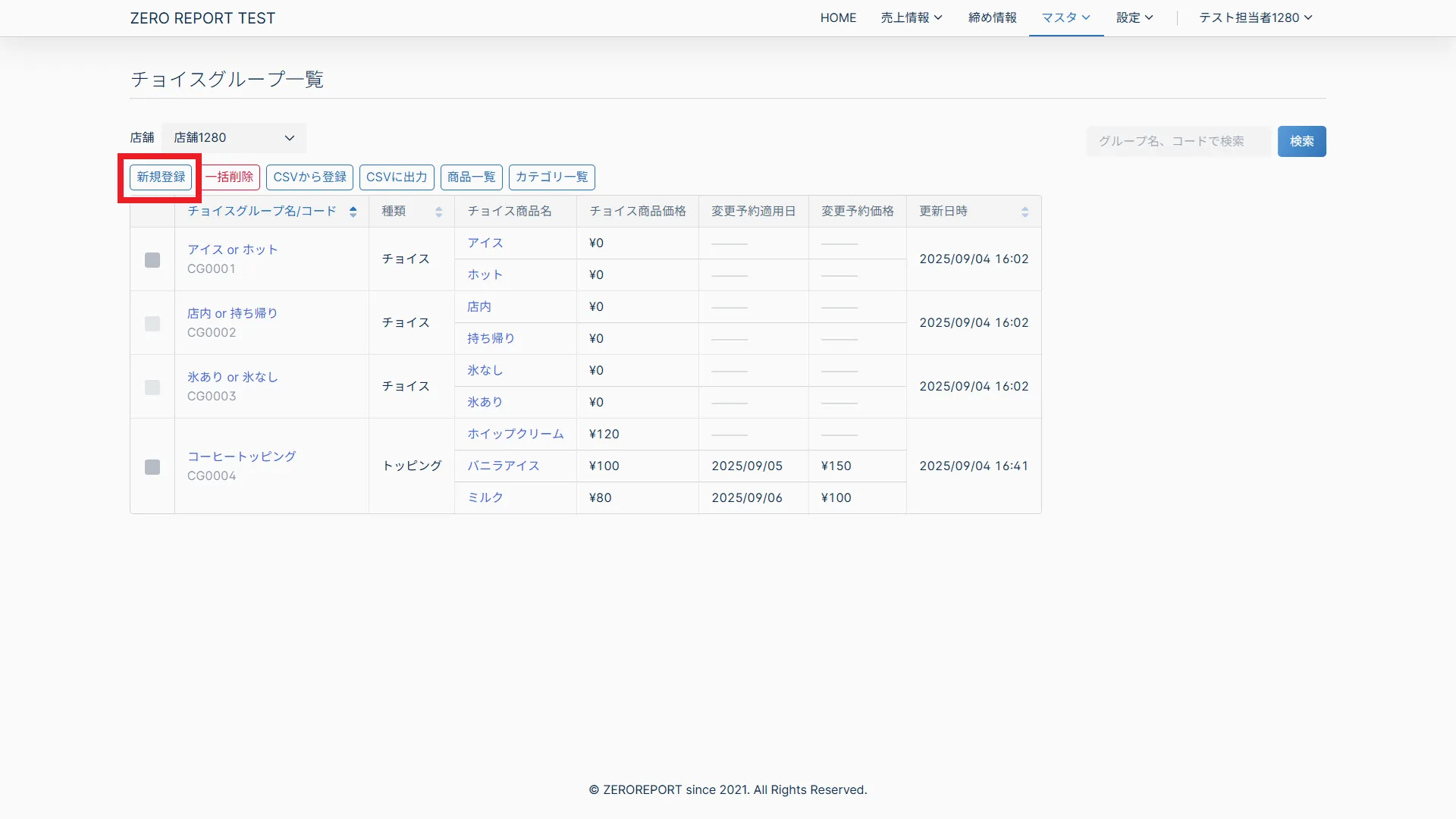
Task: Go to HOME in navigation
Action: point(838,17)
